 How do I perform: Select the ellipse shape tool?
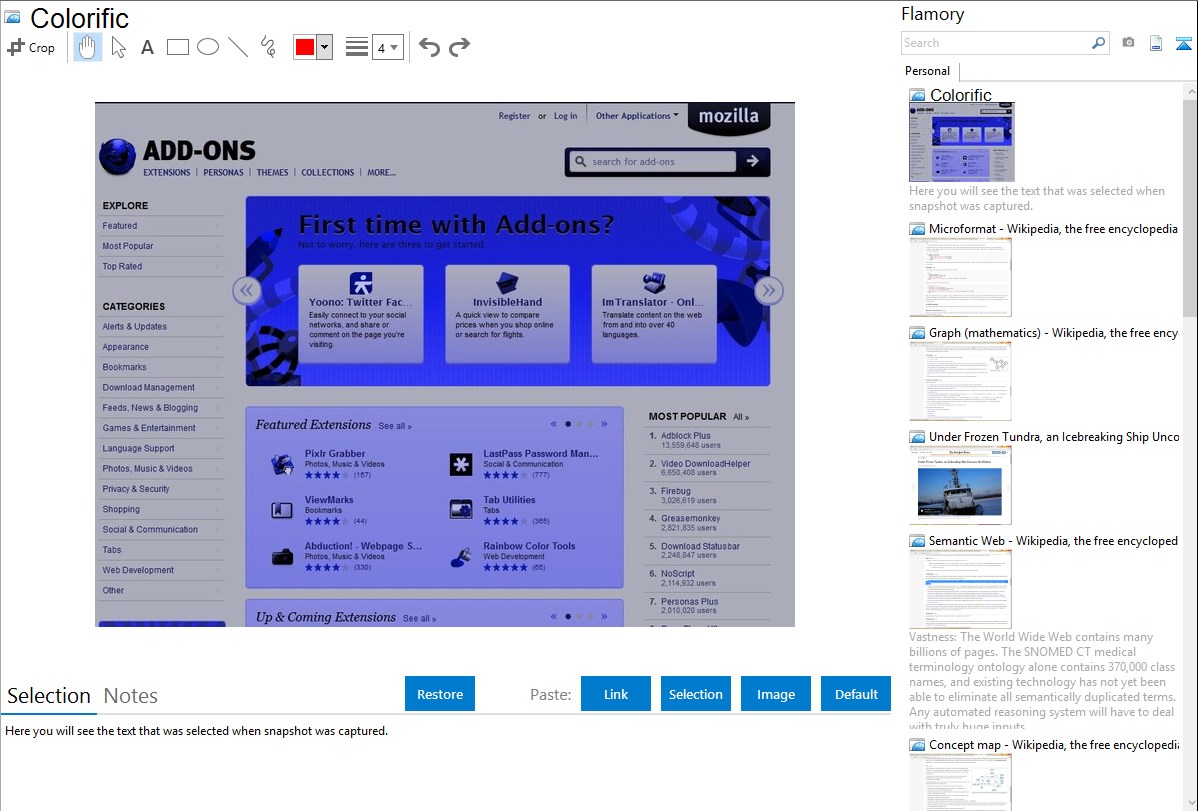click(x=208, y=47)
